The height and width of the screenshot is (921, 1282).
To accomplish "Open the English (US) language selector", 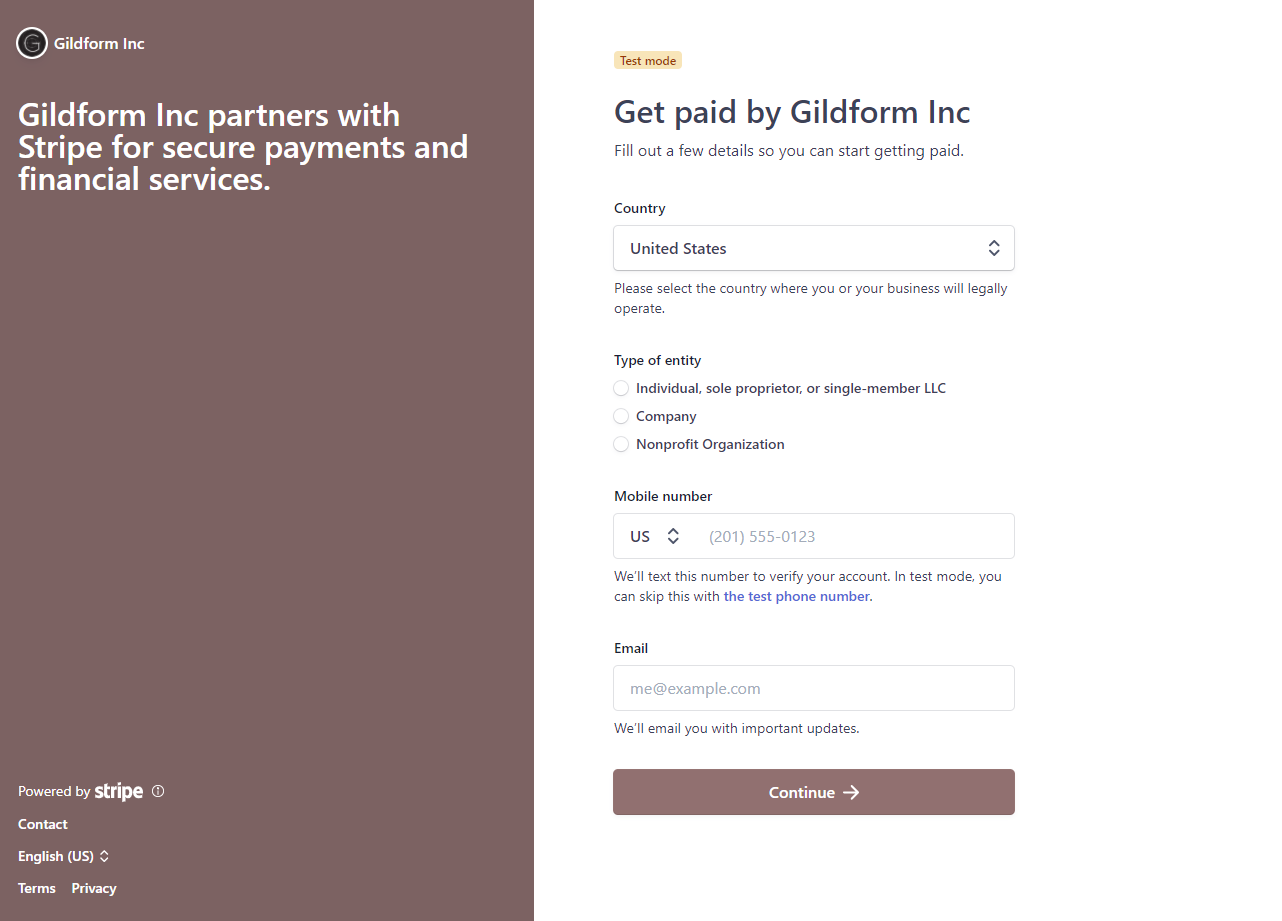I will coord(56,856).
